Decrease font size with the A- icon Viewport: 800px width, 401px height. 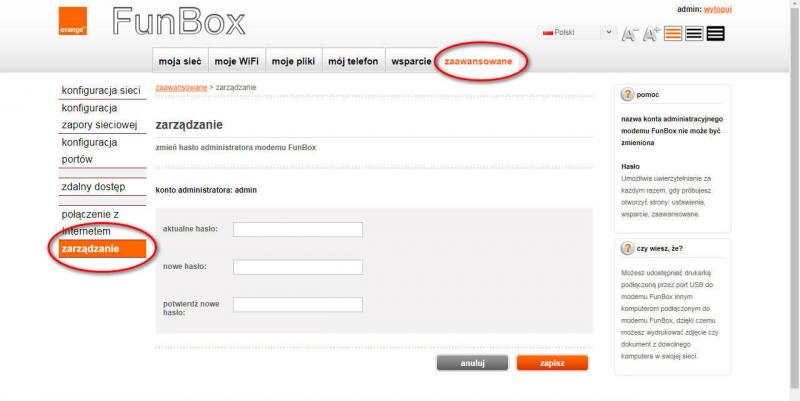tap(629, 34)
